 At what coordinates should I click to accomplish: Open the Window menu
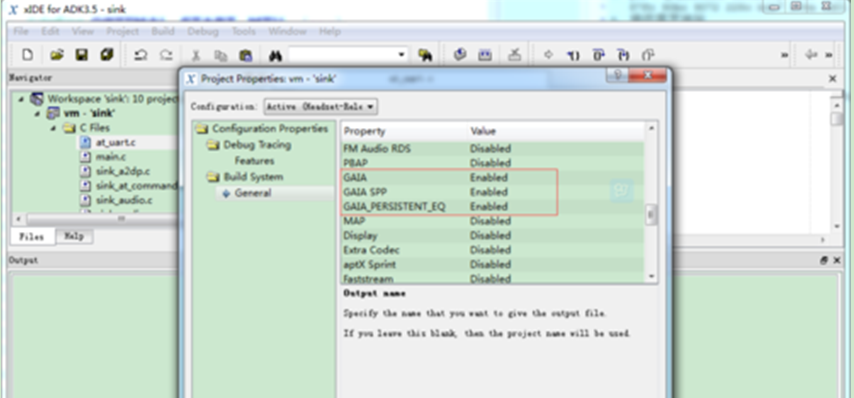coord(287,31)
